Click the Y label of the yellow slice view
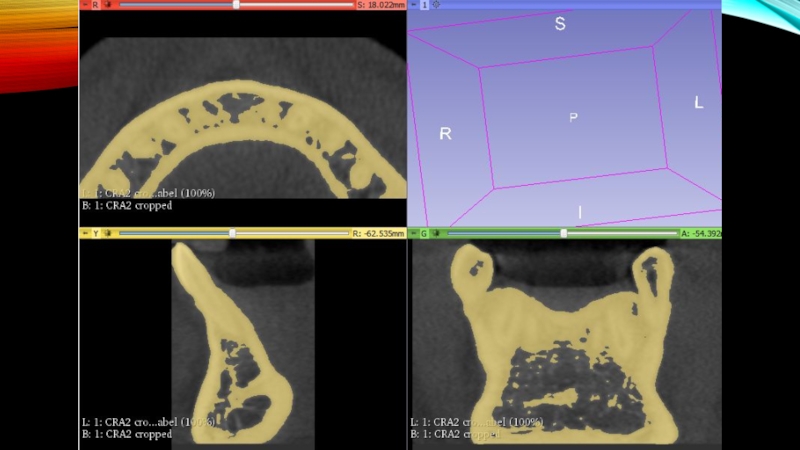Viewport: 800px width, 450px height. (95, 233)
